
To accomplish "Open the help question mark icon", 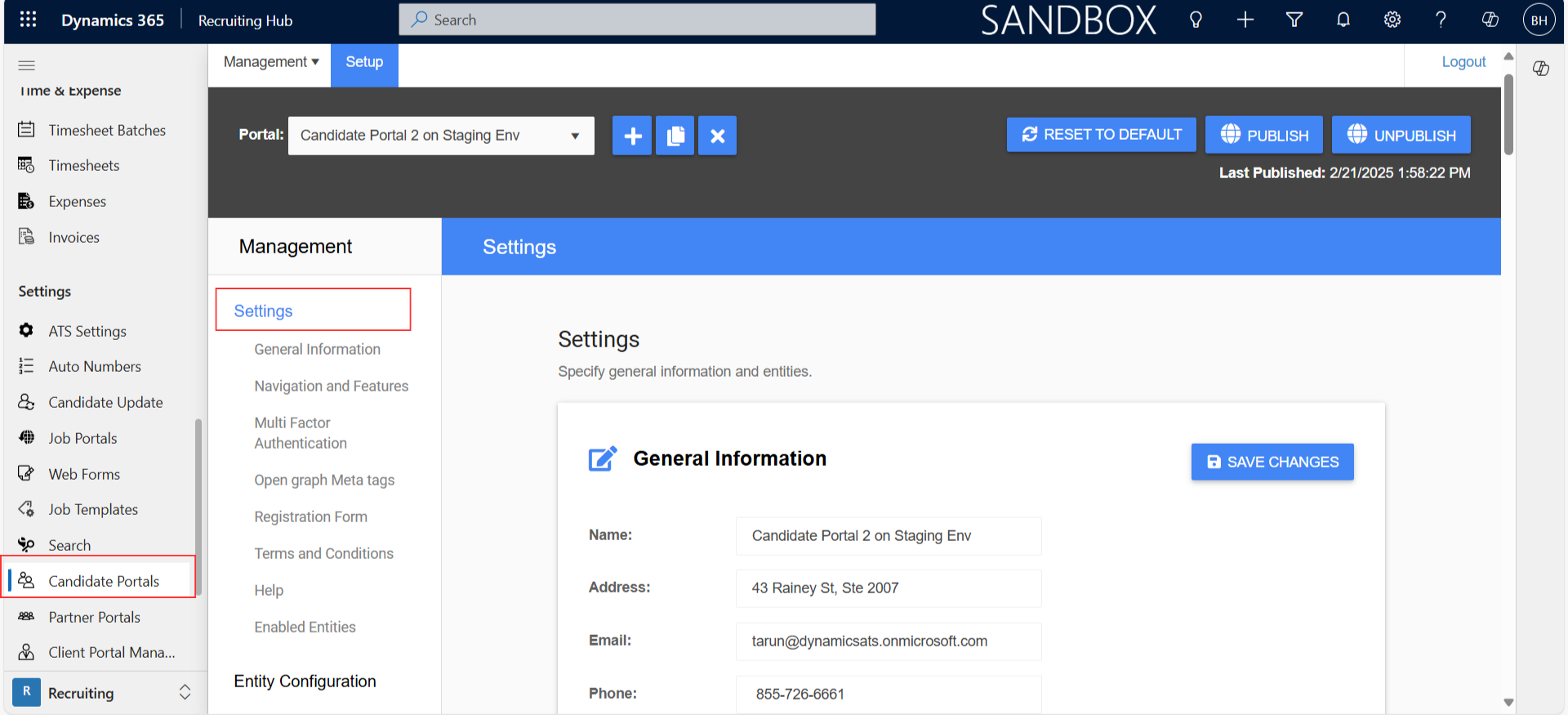I will (x=1441, y=20).
